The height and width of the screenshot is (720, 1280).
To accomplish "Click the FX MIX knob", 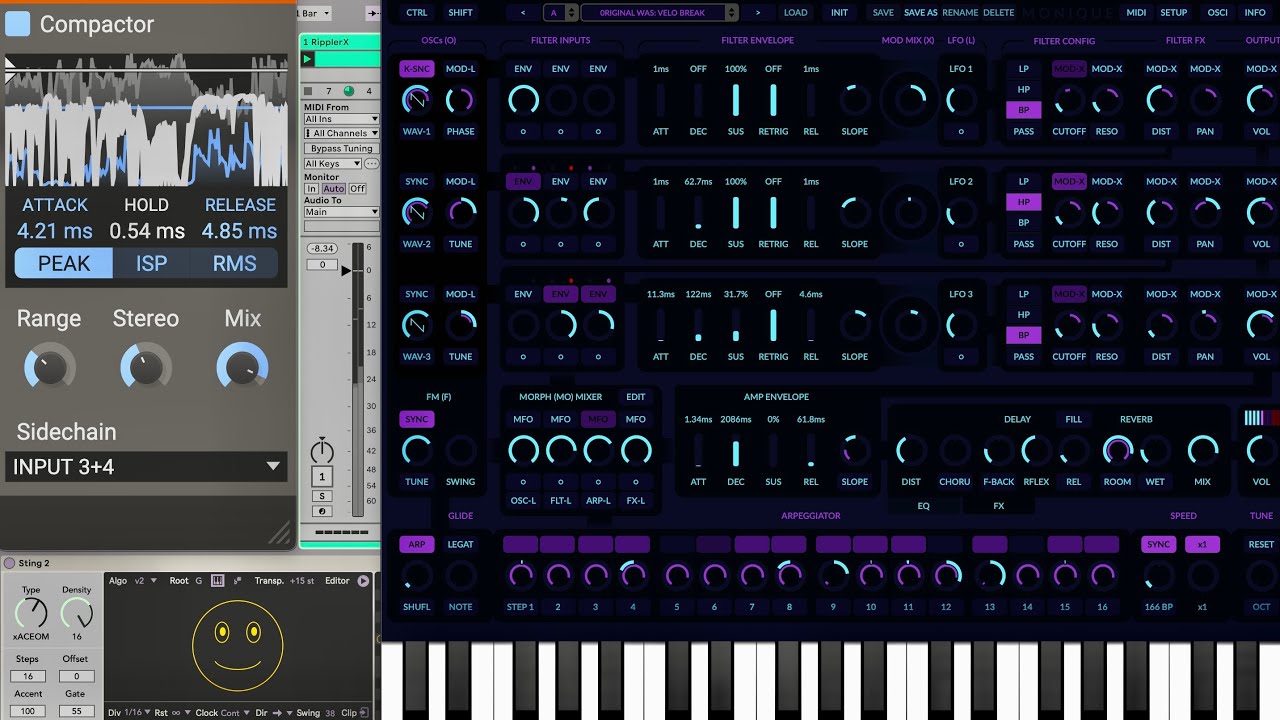I will pyautogui.click(x=1202, y=450).
